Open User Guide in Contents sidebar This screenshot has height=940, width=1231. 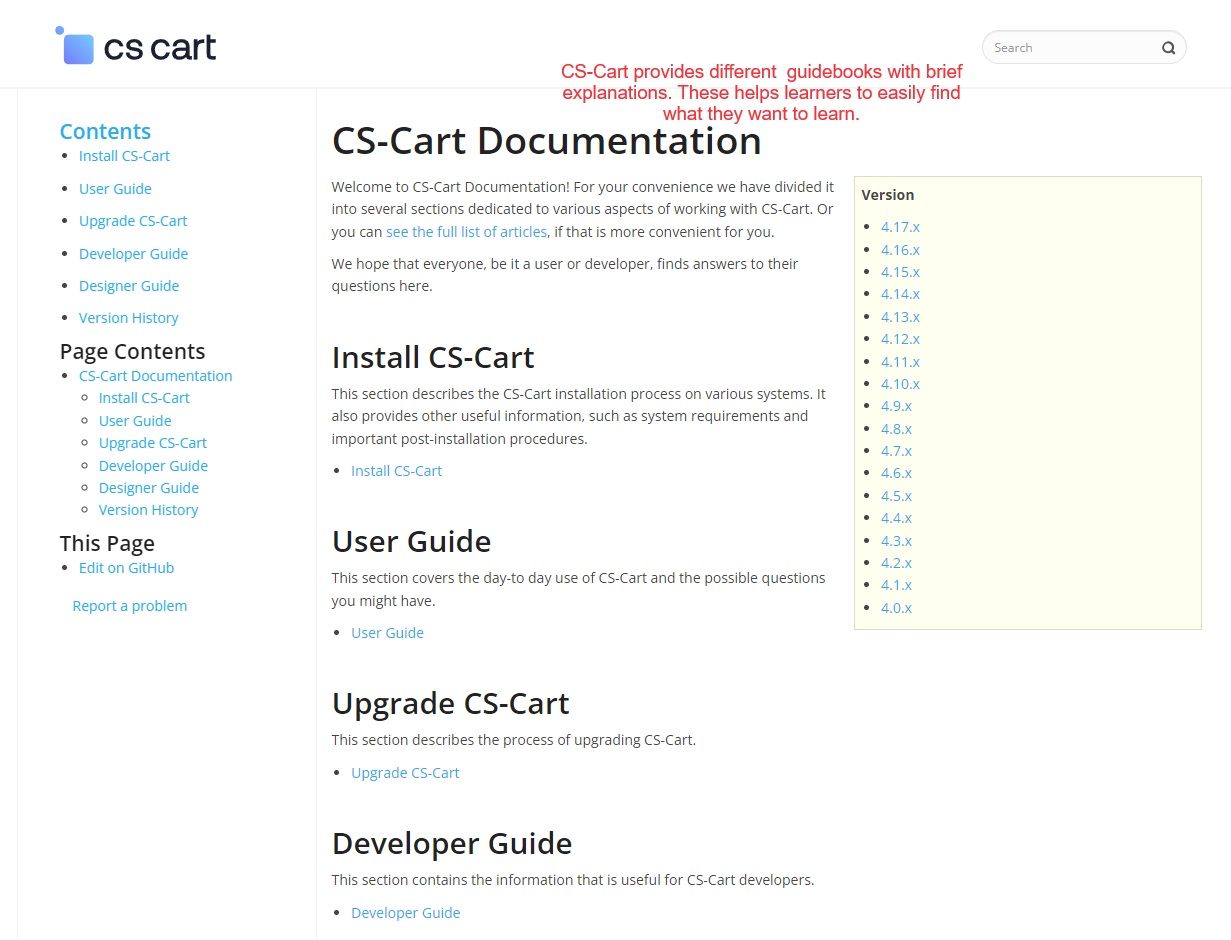(115, 189)
